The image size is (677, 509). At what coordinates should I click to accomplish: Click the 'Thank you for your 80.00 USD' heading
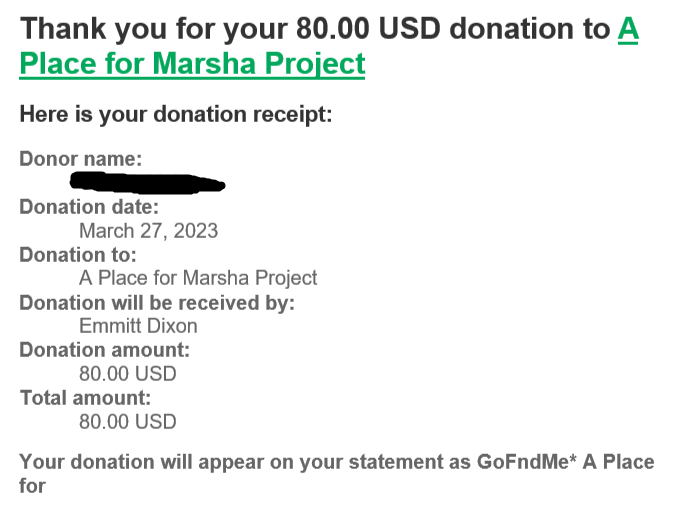[x=230, y=29]
